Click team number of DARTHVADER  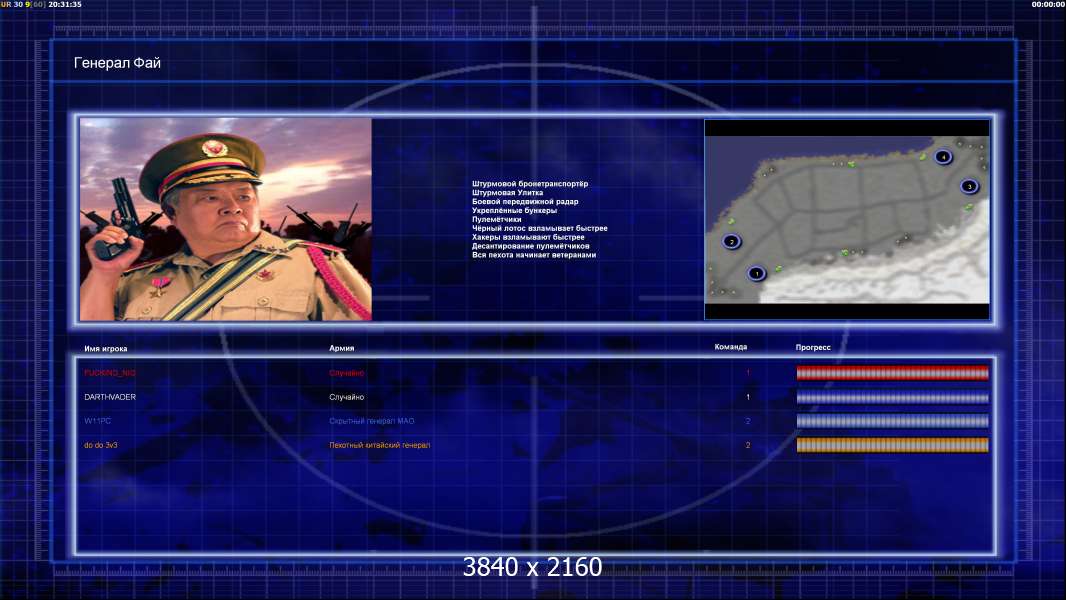748,397
